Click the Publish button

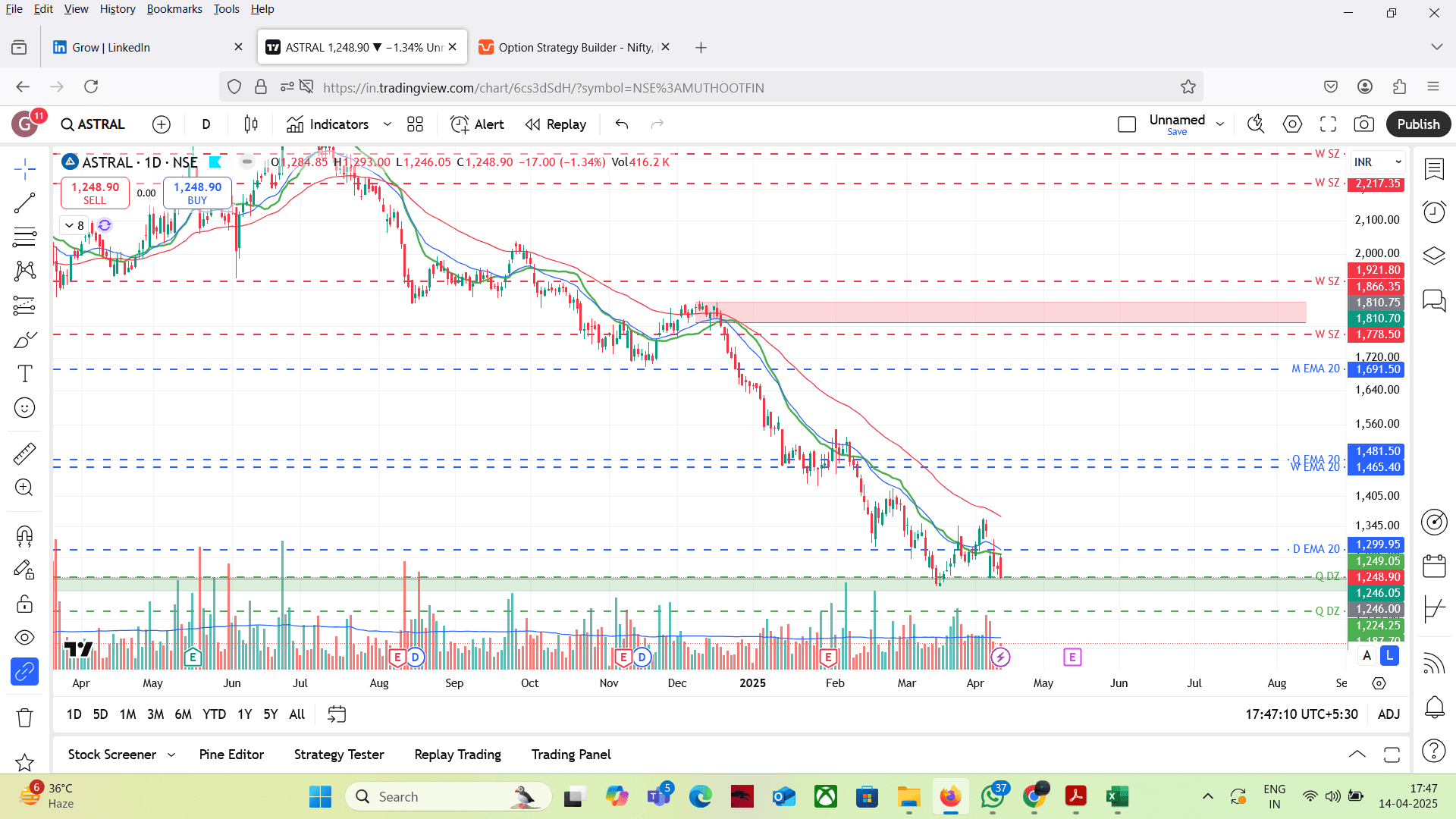1418,124
